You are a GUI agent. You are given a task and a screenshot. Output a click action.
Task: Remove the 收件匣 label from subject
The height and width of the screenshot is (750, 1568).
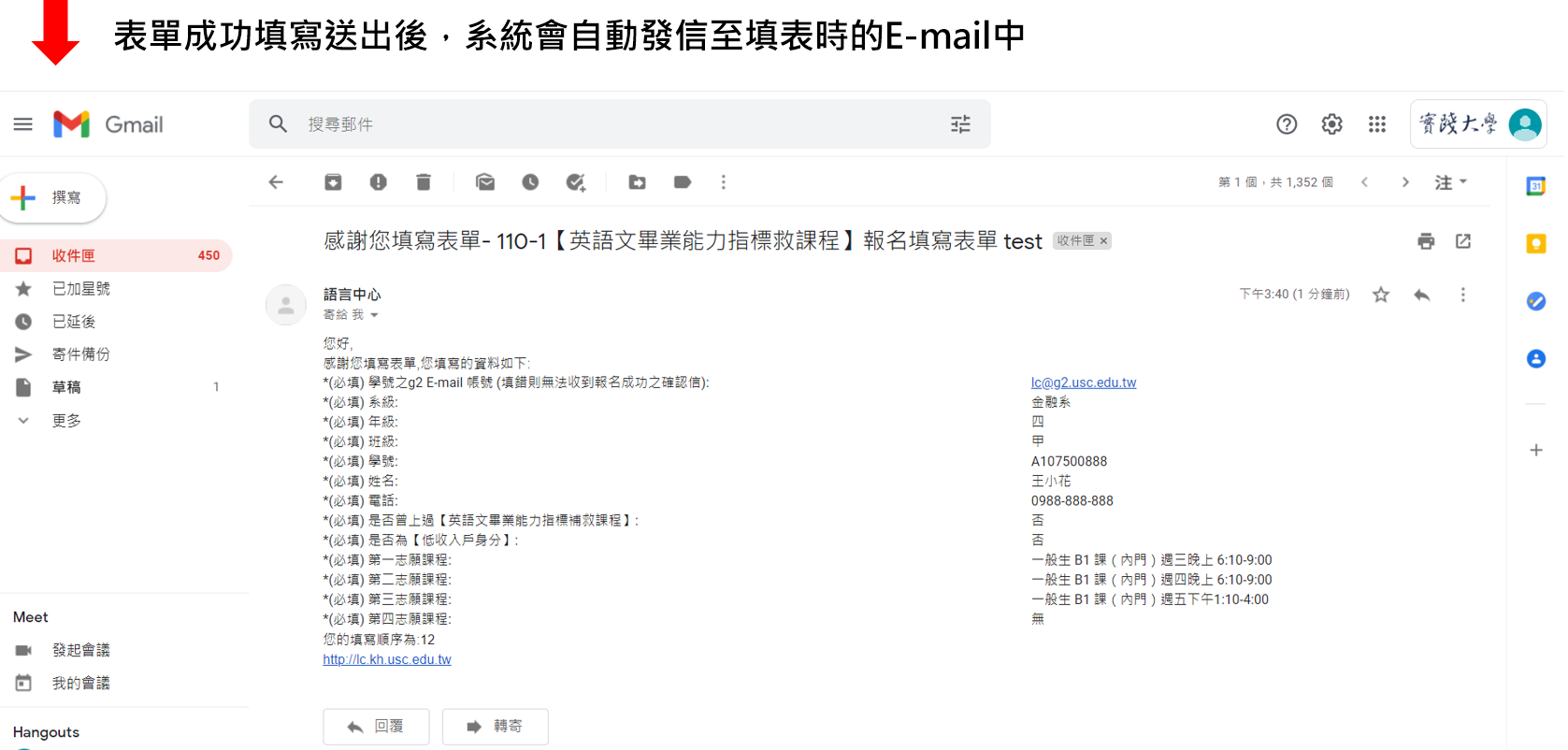(1104, 241)
